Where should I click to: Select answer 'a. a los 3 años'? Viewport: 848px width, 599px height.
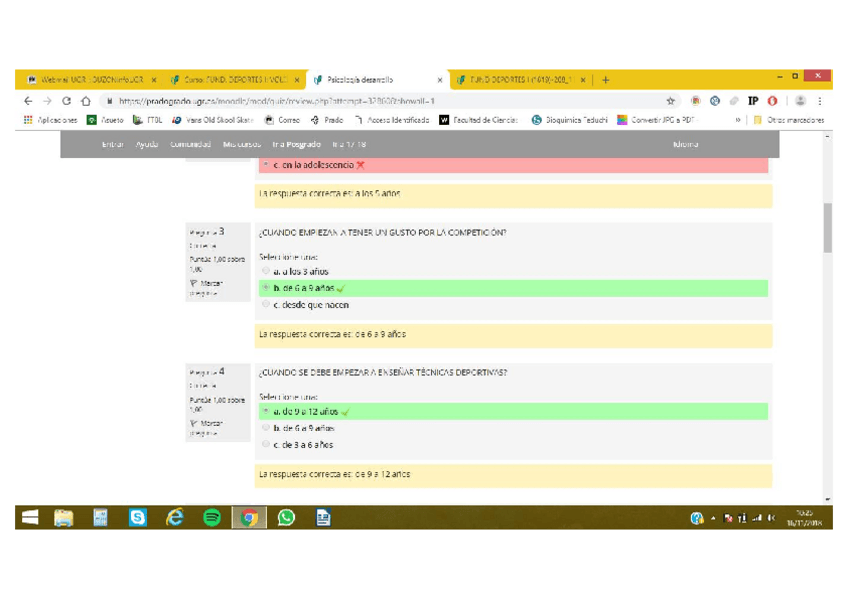pos(266,271)
